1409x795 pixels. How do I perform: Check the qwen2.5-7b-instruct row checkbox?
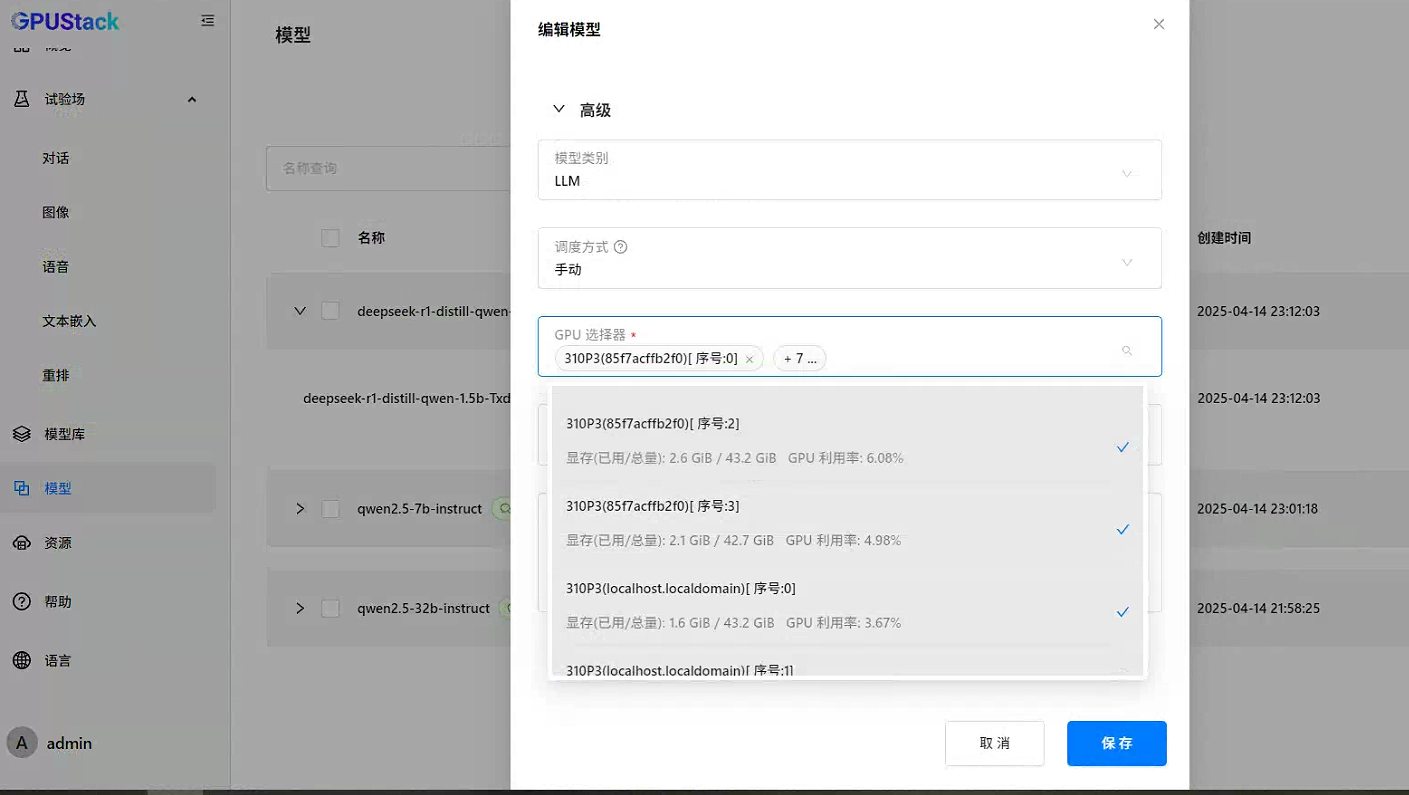click(x=330, y=509)
